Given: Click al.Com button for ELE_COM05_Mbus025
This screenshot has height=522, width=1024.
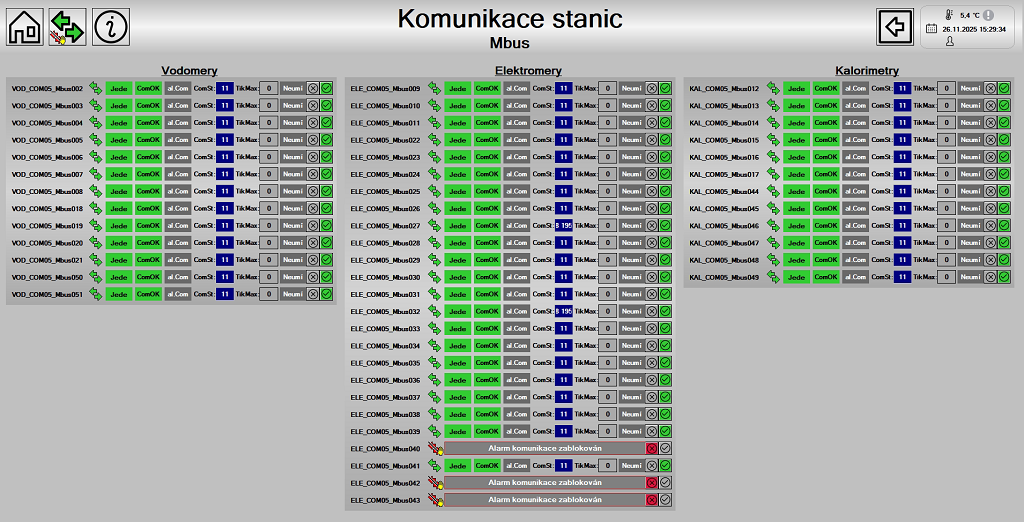Looking at the screenshot, I should point(517,191).
